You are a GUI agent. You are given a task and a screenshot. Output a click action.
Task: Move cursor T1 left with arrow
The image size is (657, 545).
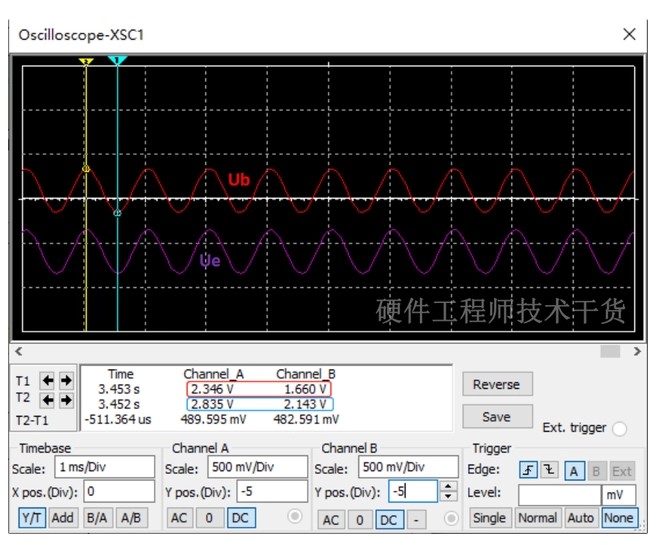(47, 381)
